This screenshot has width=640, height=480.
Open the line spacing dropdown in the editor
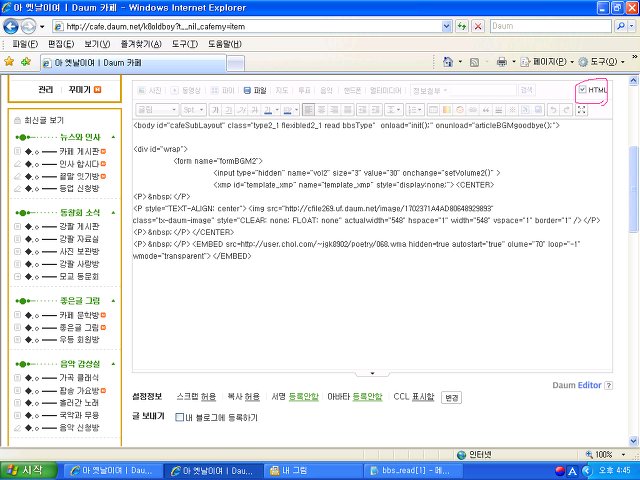click(394, 110)
